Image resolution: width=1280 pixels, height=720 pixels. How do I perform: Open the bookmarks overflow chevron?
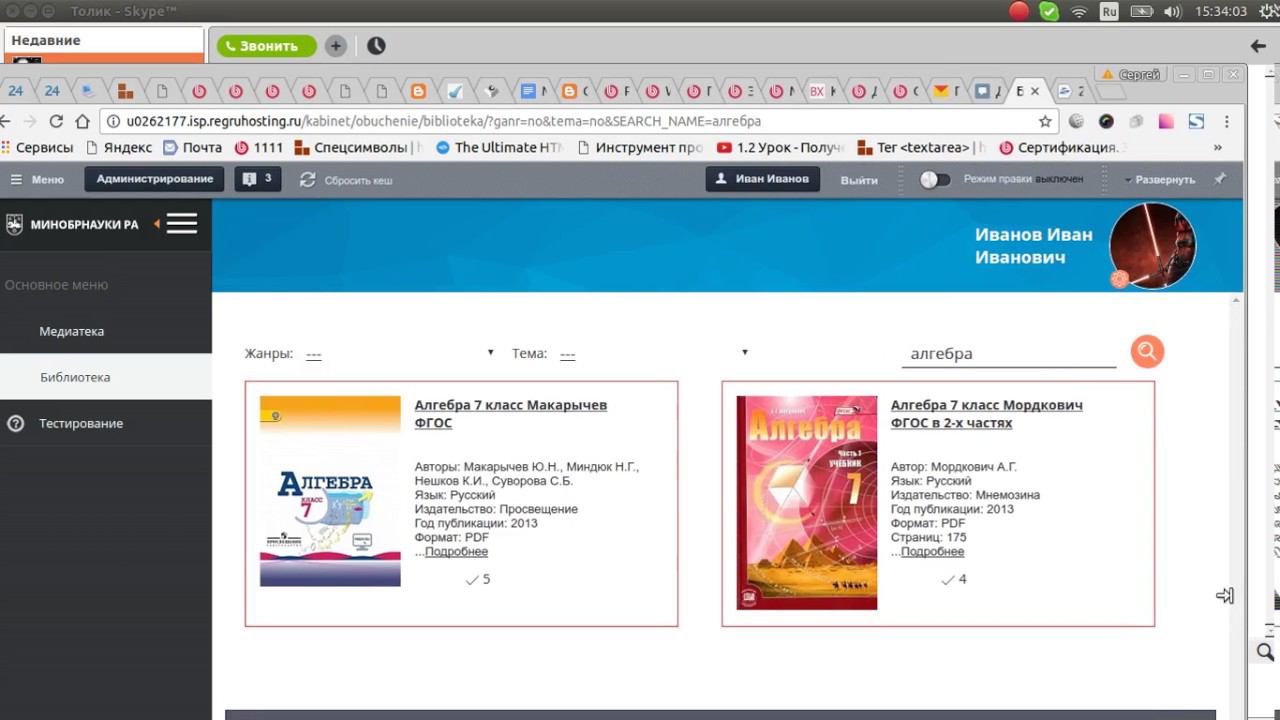click(x=1217, y=147)
